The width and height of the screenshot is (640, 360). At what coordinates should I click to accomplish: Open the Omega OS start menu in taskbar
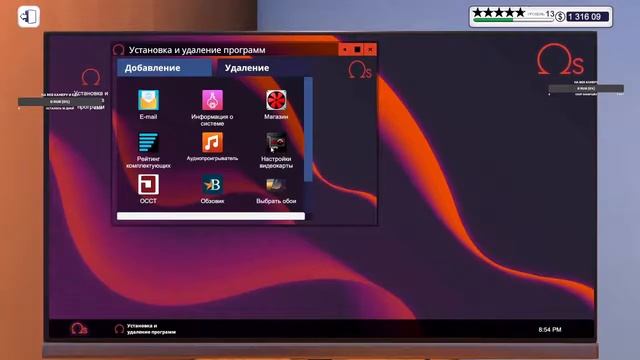point(79,329)
